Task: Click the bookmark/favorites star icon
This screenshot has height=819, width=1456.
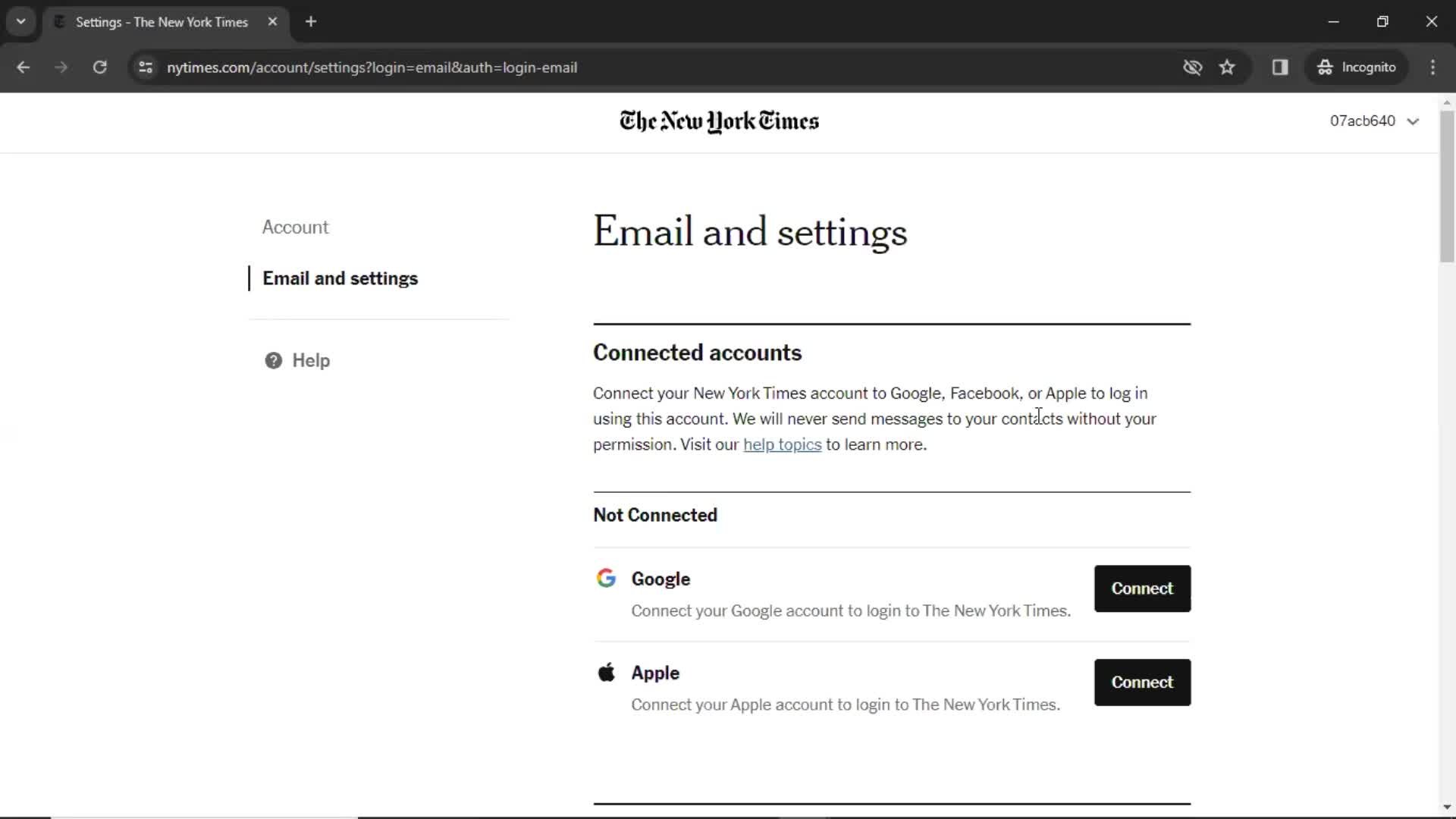Action: click(x=1227, y=67)
